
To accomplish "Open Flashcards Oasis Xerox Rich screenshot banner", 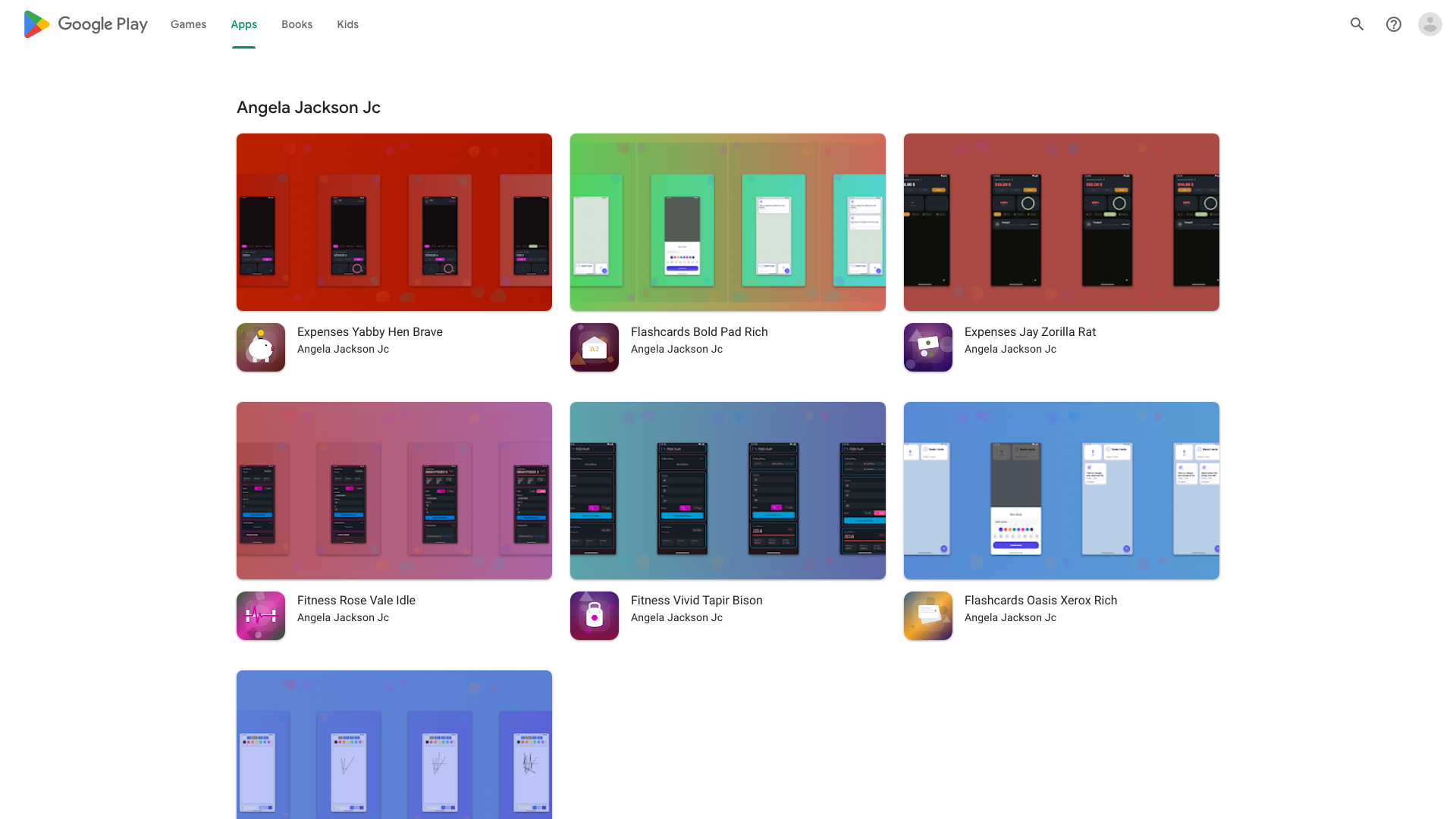I will 1062,491.
